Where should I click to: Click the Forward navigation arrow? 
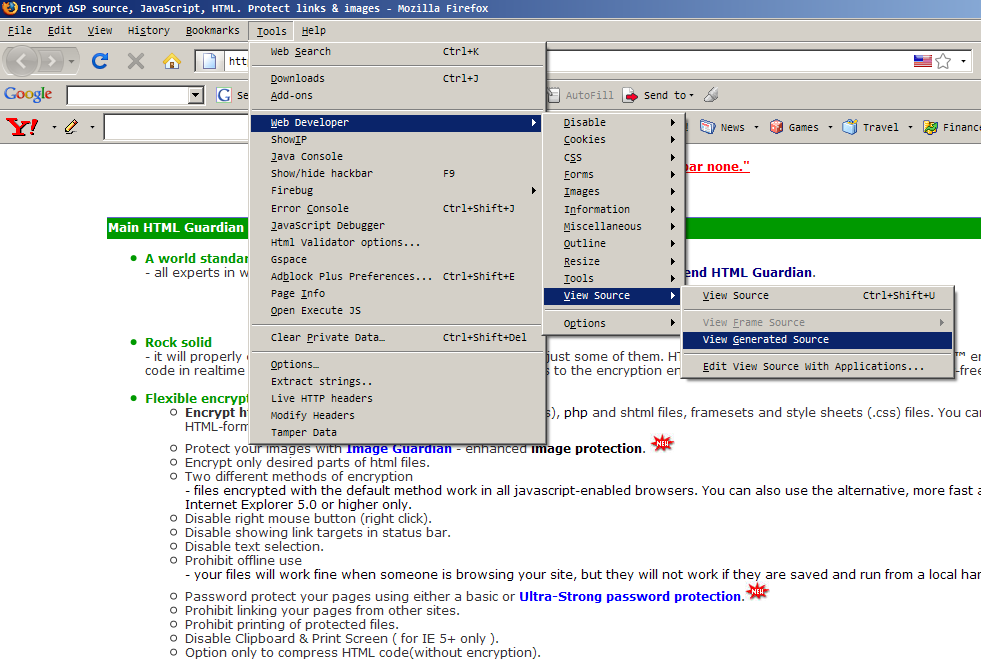point(53,61)
